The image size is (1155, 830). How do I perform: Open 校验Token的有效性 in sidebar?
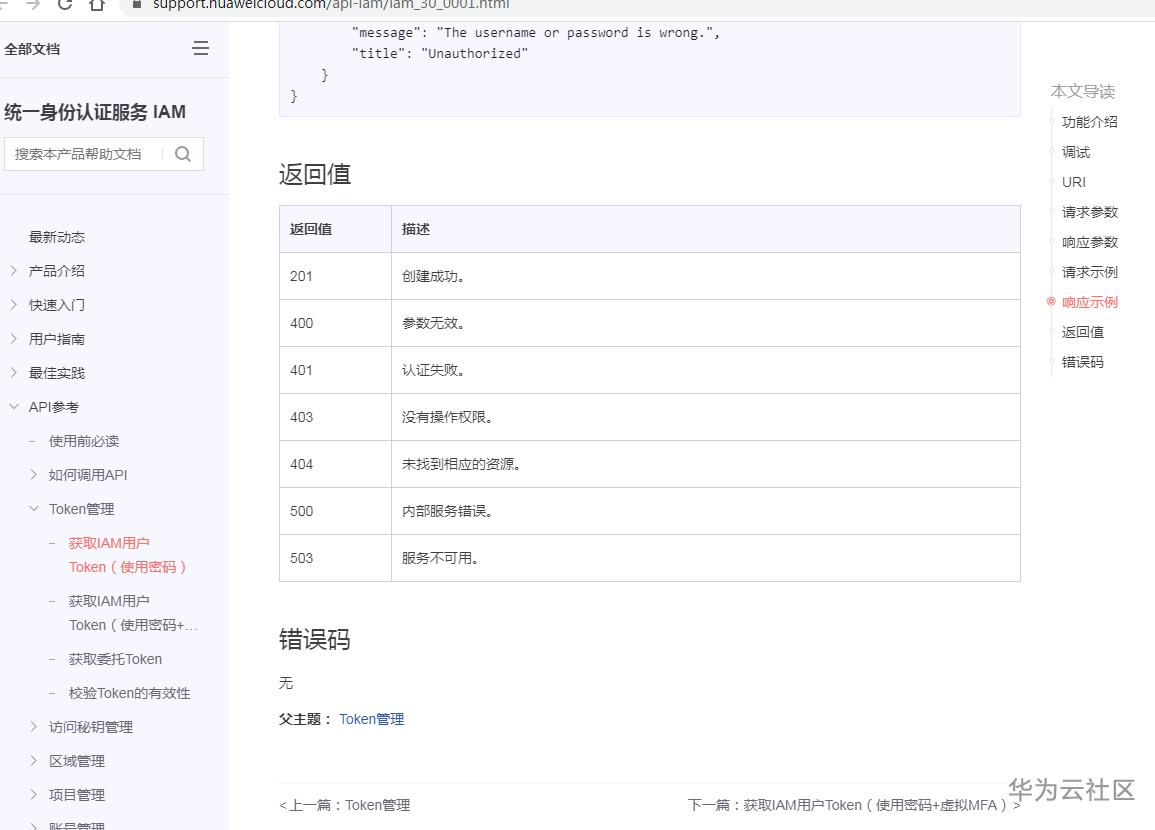click(x=129, y=693)
